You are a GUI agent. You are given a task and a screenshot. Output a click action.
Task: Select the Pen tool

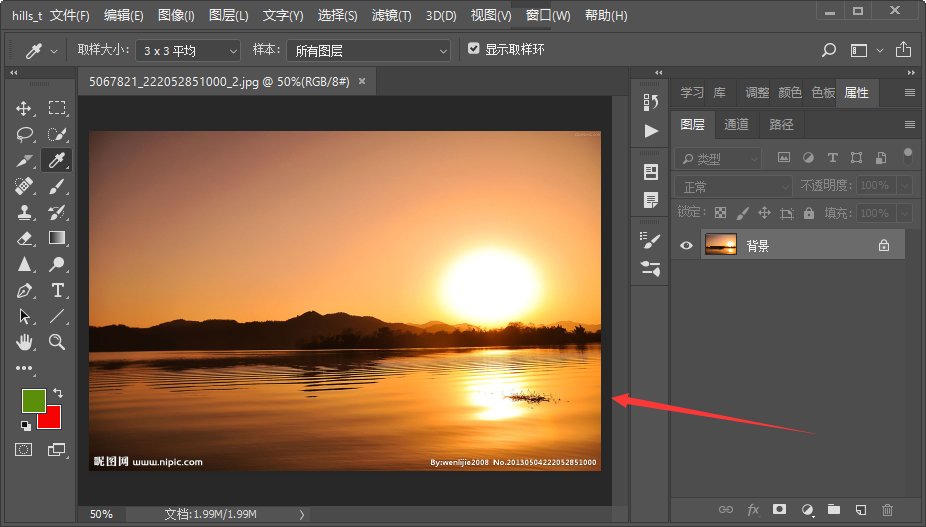coord(24,291)
